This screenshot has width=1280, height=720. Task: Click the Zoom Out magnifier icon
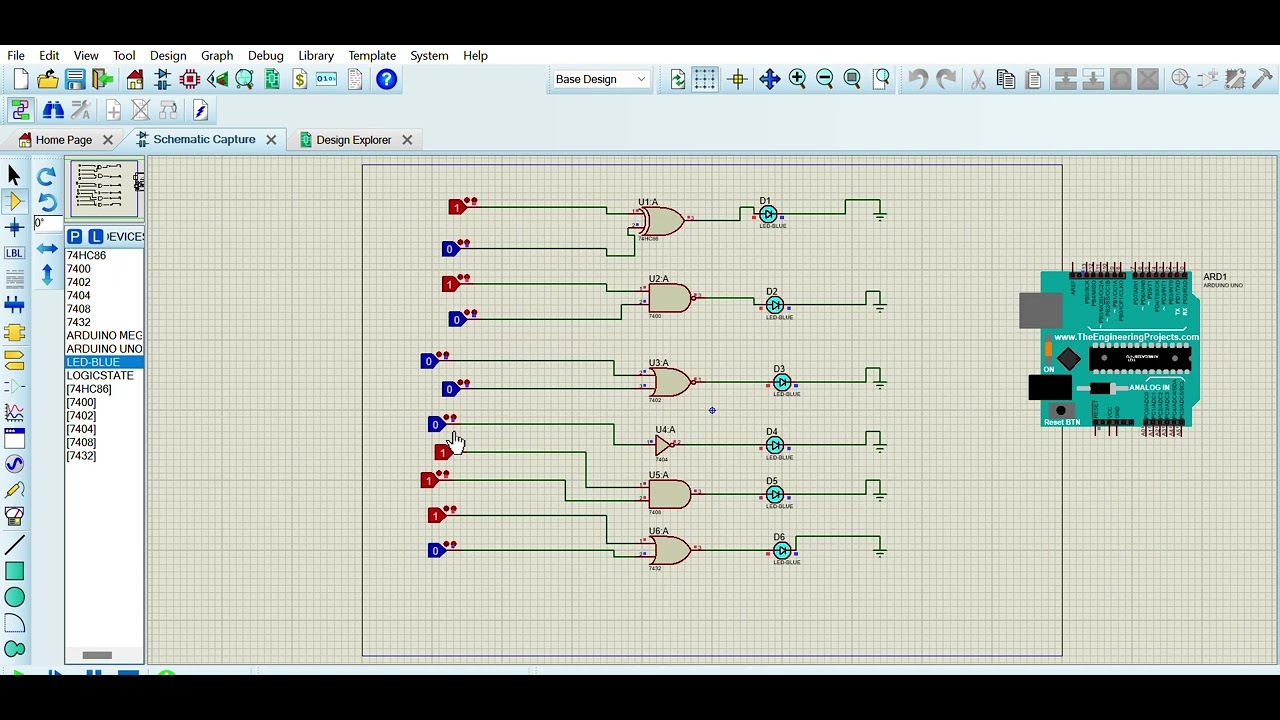pos(825,79)
